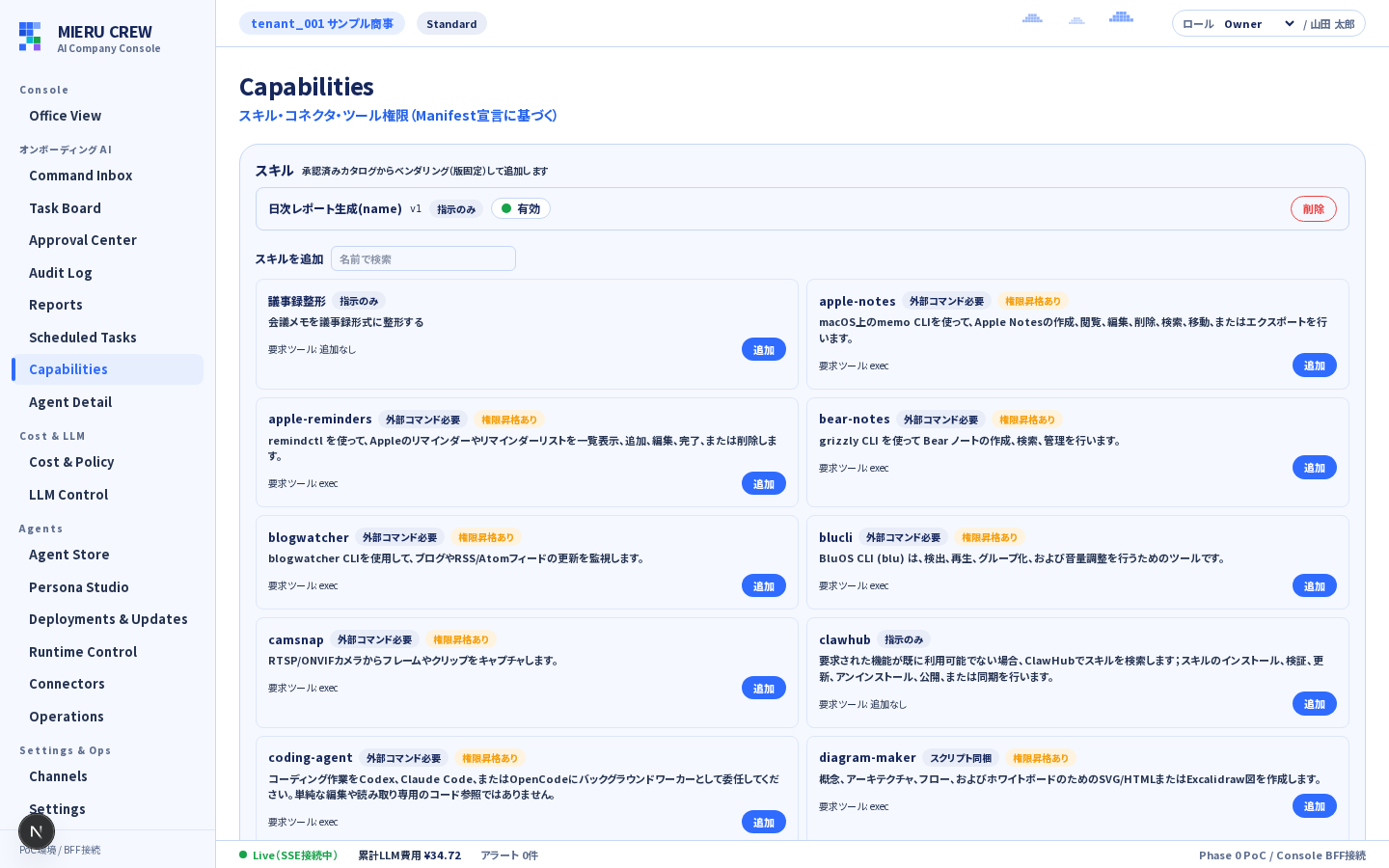Open the Reports page
Screen dimensions: 1389x868
click(107, 305)
